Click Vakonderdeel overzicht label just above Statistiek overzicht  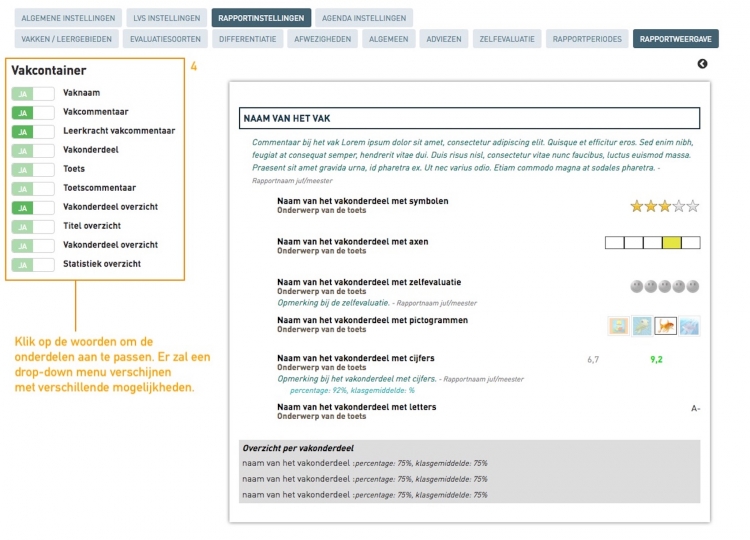pyautogui.click(x=110, y=245)
